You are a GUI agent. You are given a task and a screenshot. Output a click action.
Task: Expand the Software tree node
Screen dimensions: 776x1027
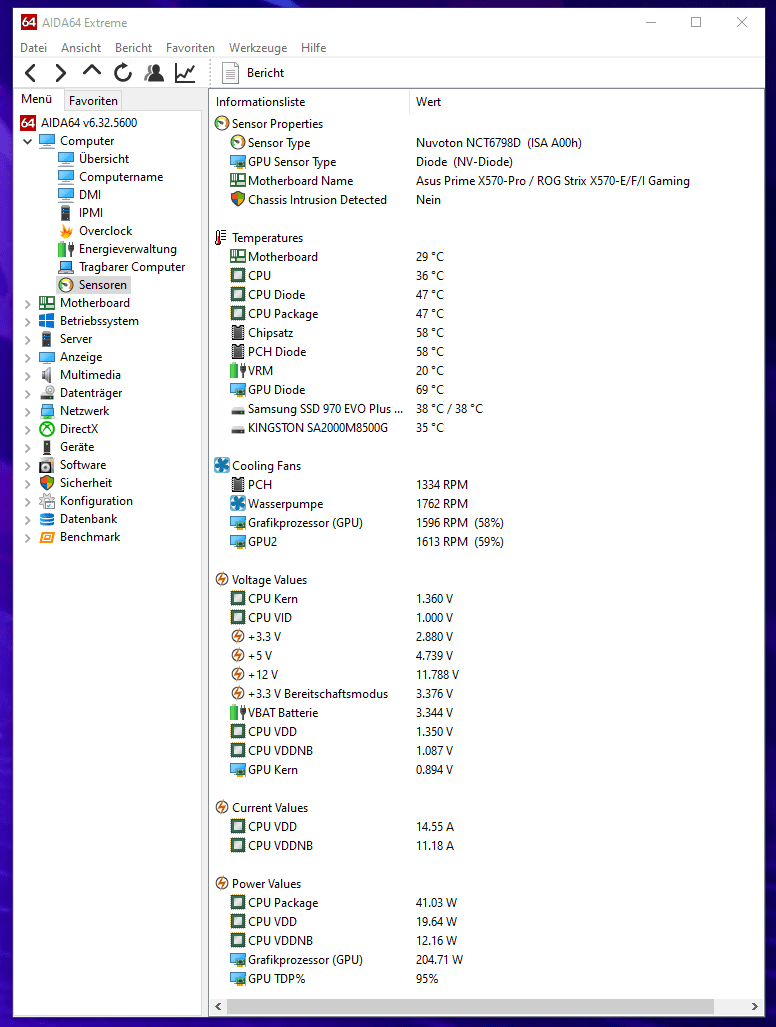[x=28, y=465]
